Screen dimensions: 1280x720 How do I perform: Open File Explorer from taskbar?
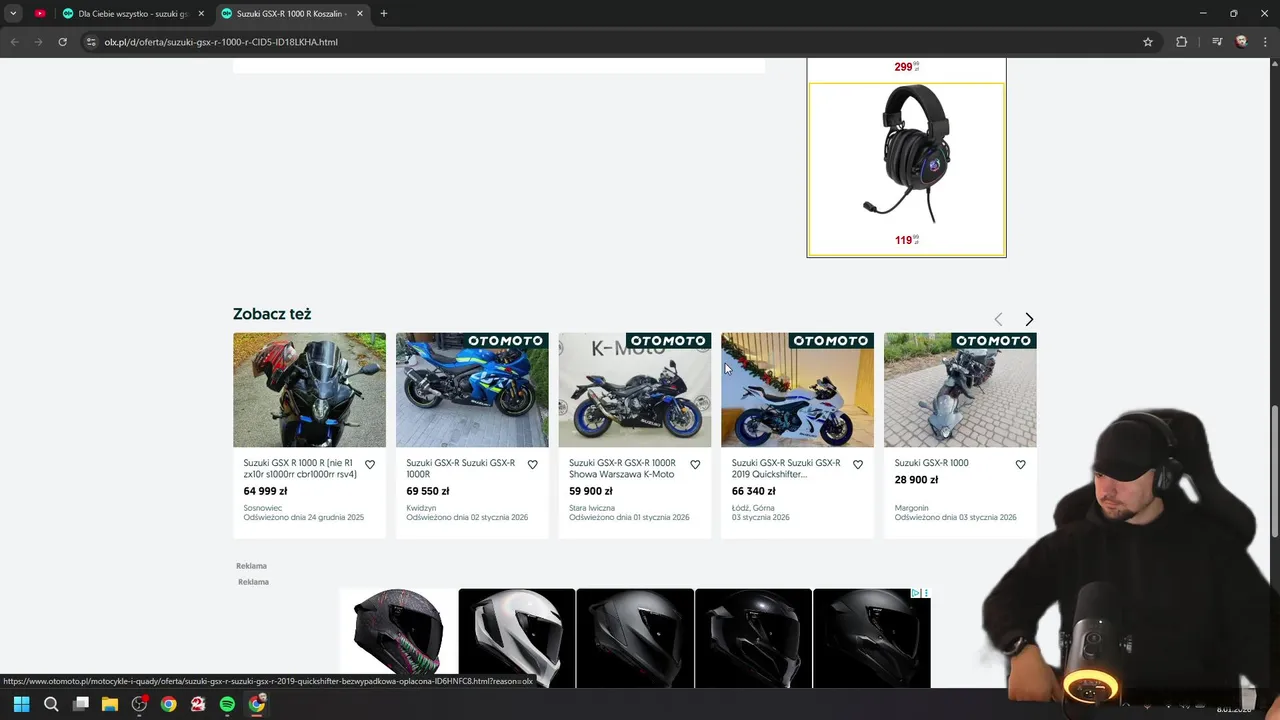point(110,704)
